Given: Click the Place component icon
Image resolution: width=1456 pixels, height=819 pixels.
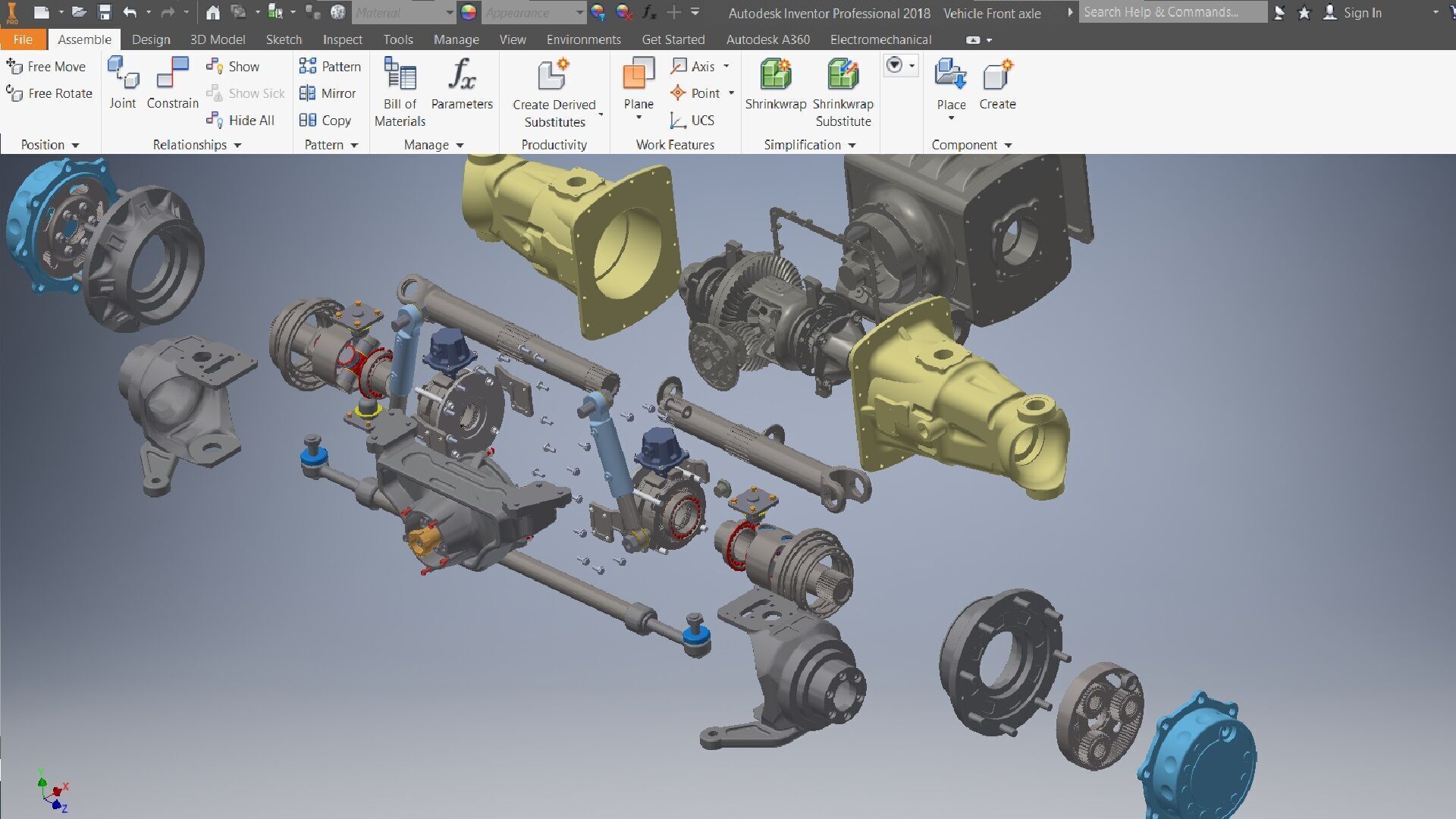Looking at the screenshot, I should [950, 74].
